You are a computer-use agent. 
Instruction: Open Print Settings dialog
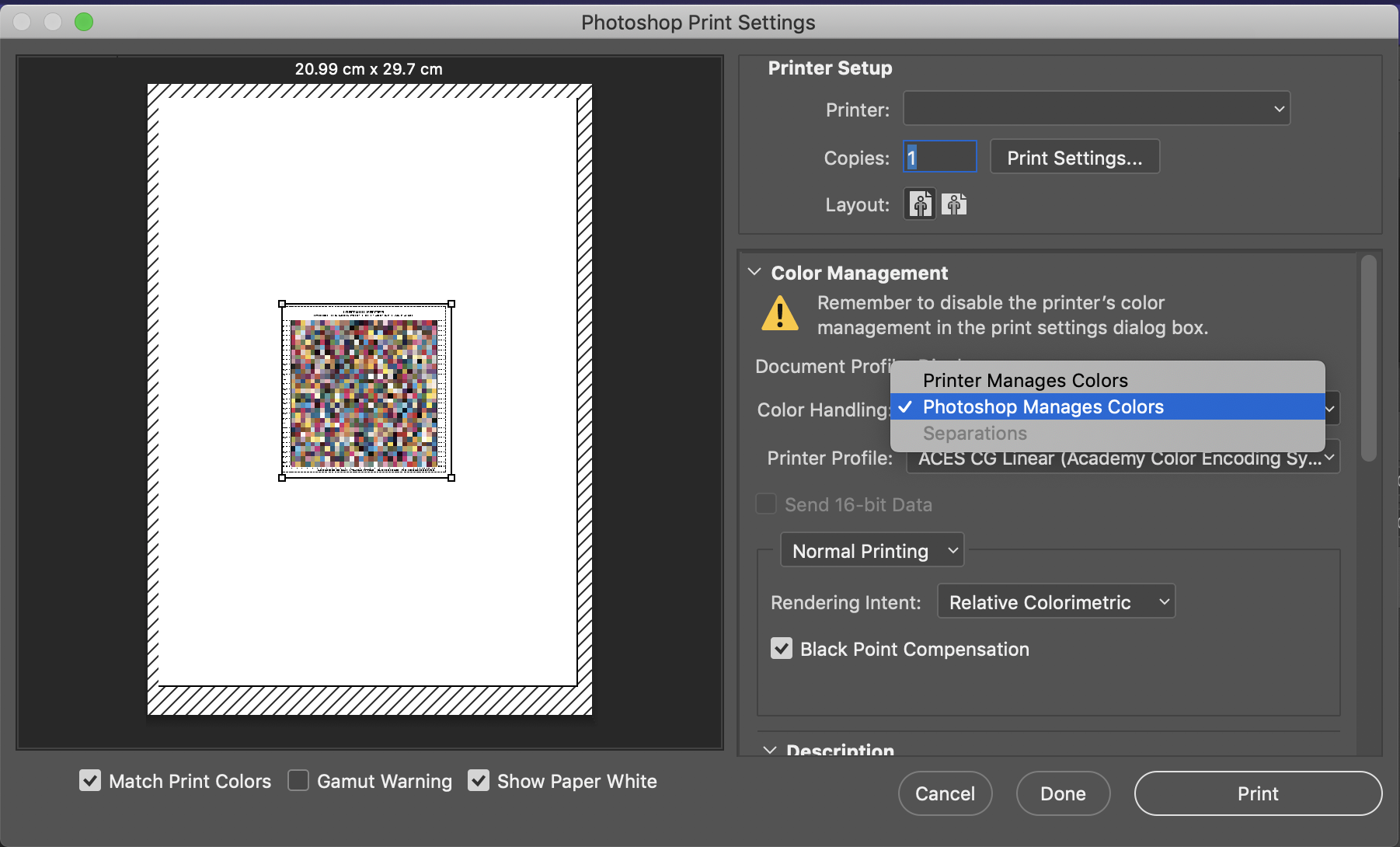(1074, 157)
